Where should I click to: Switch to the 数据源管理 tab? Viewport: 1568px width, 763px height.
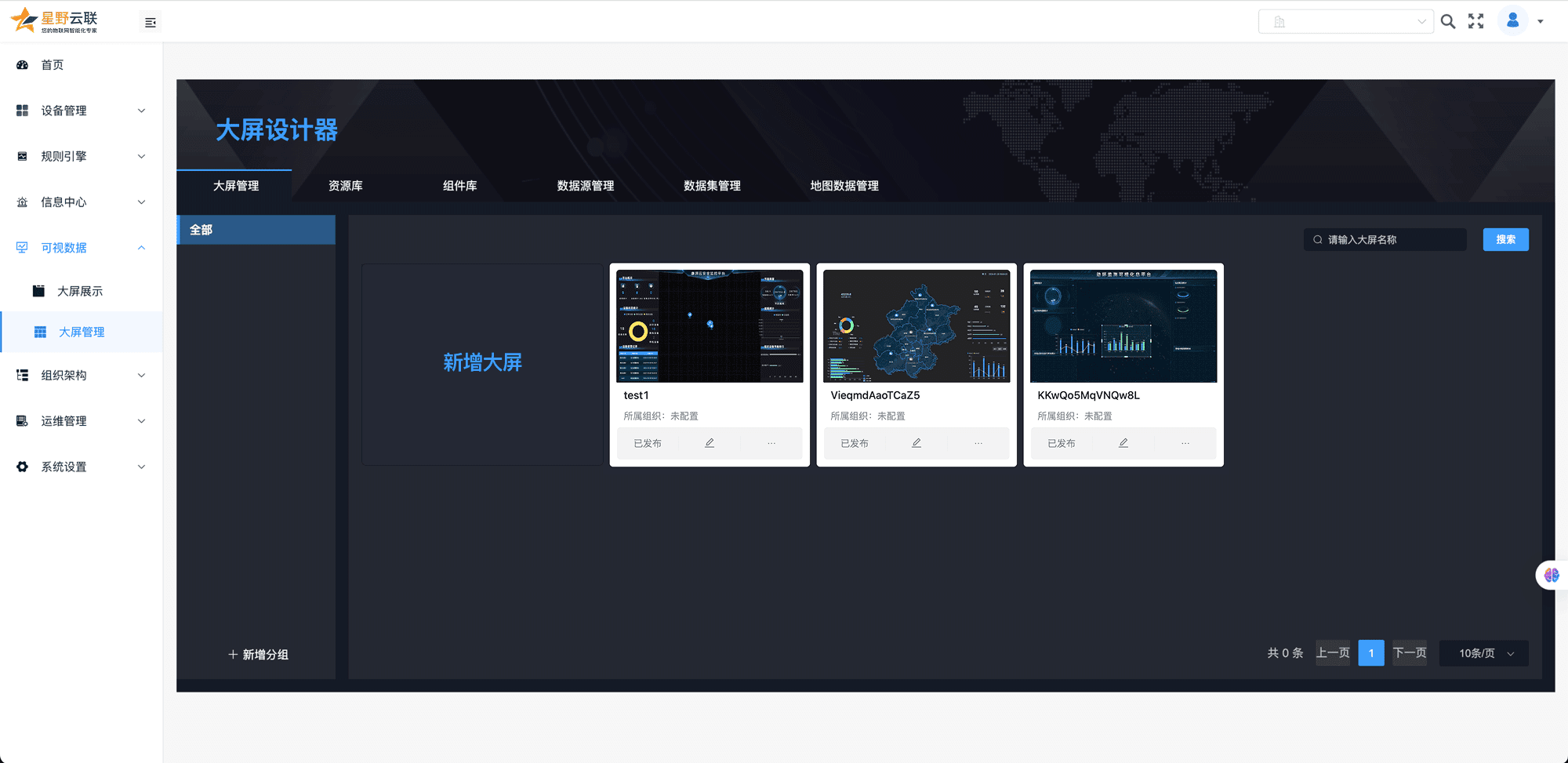point(586,186)
